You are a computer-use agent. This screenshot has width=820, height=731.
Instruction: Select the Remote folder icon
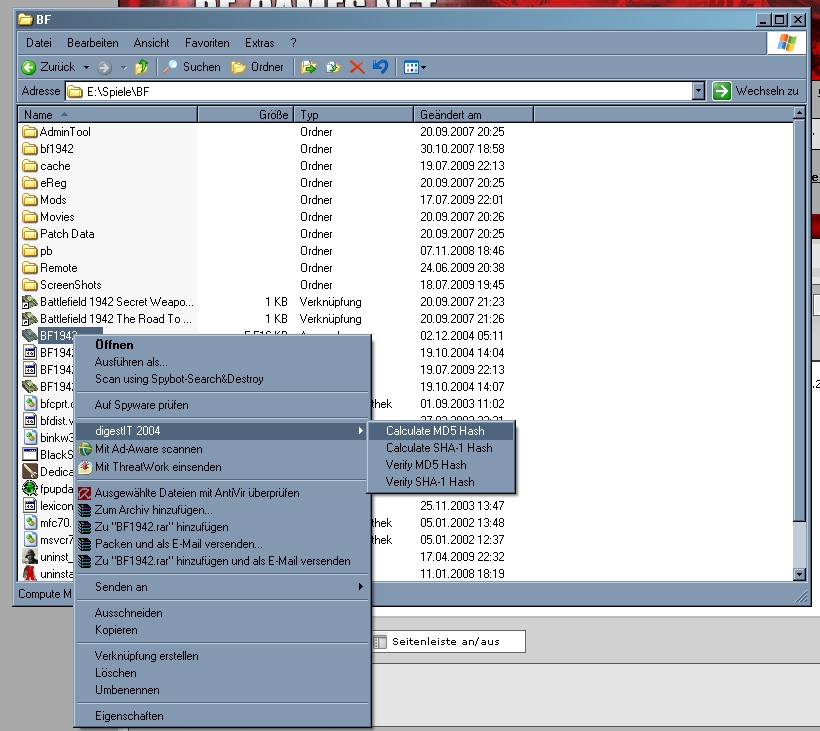tap(30, 268)
